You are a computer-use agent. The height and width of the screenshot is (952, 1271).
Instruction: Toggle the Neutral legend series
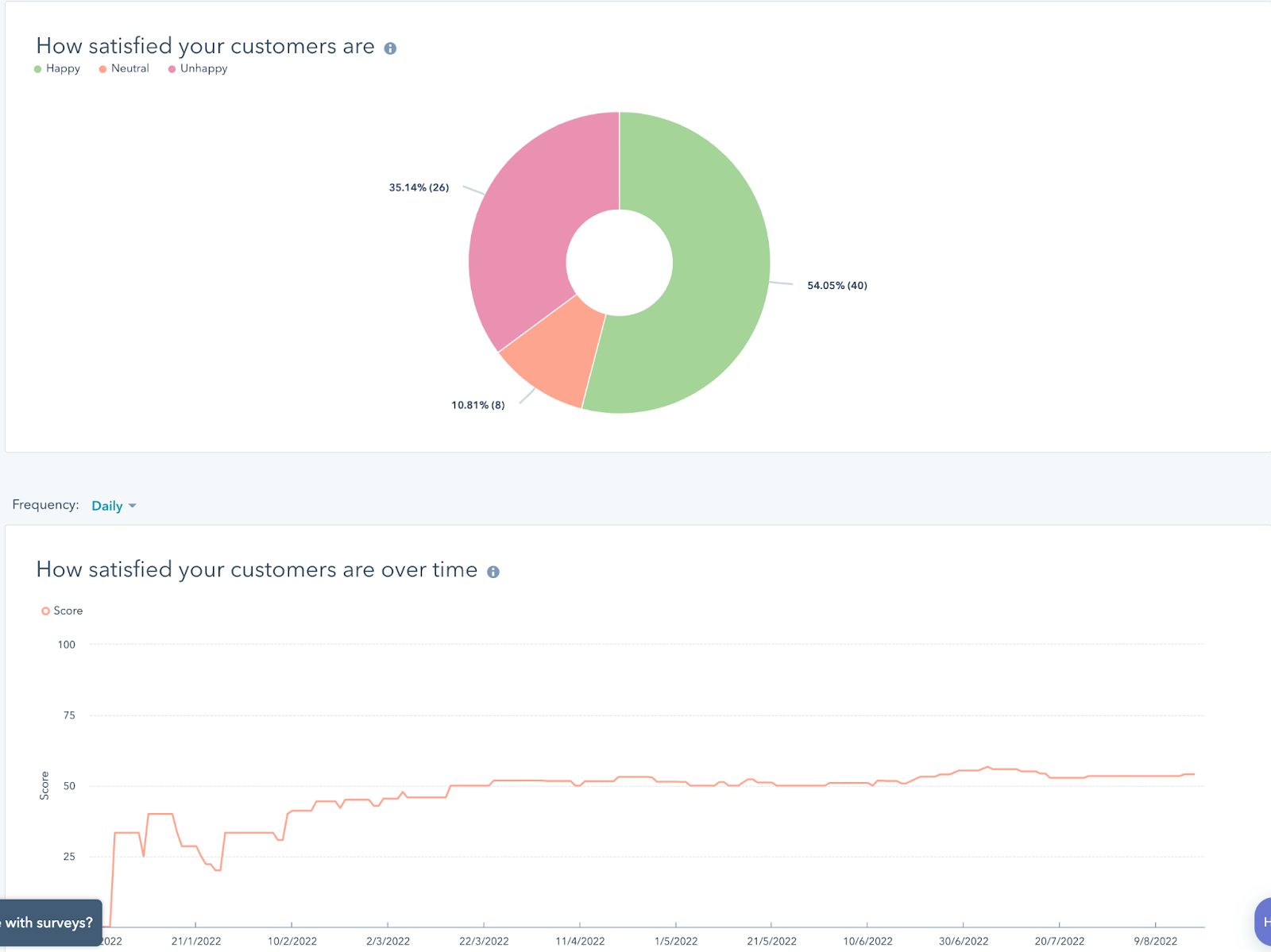(x=124, y=69)
